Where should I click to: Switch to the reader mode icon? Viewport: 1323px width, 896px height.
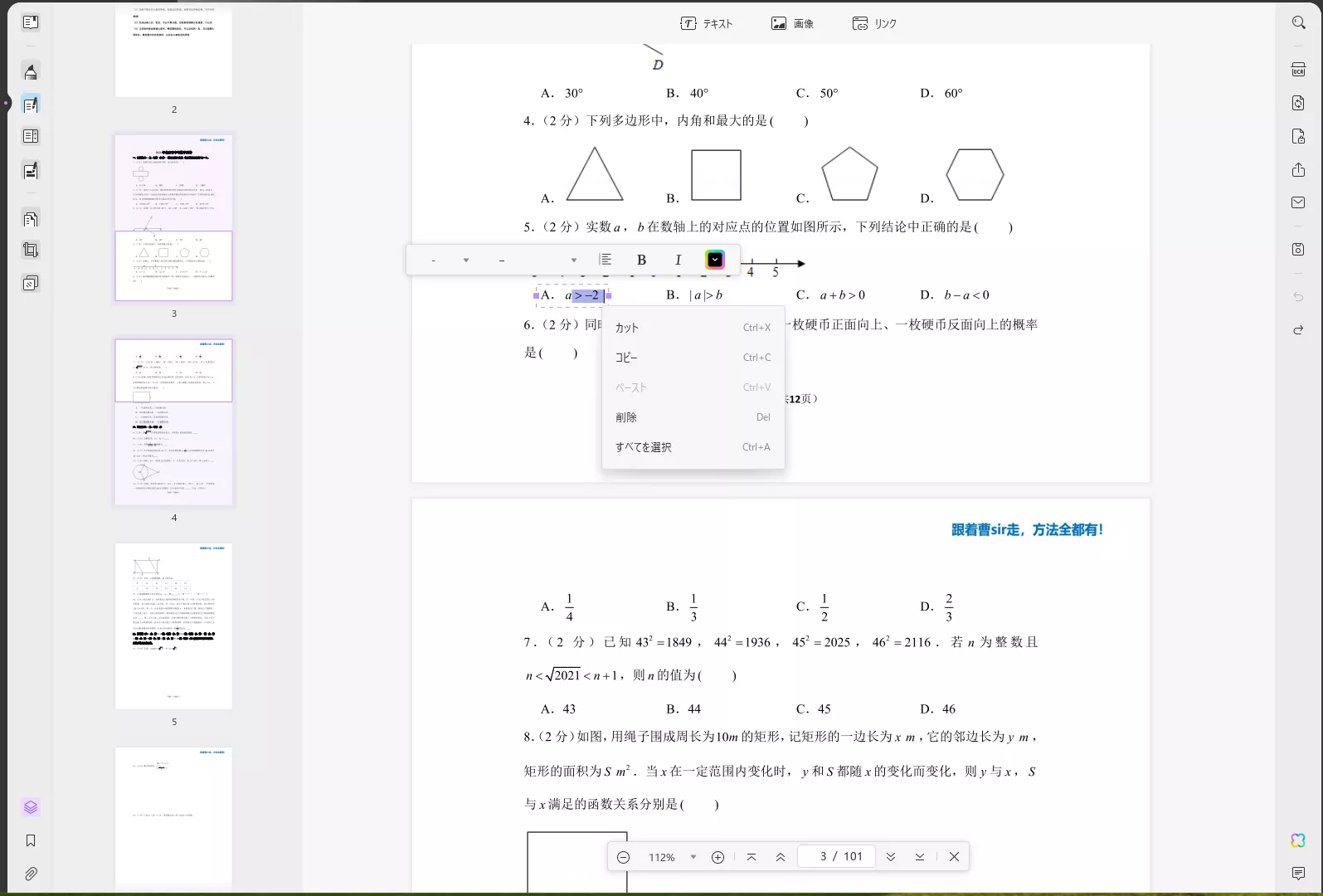31,22
